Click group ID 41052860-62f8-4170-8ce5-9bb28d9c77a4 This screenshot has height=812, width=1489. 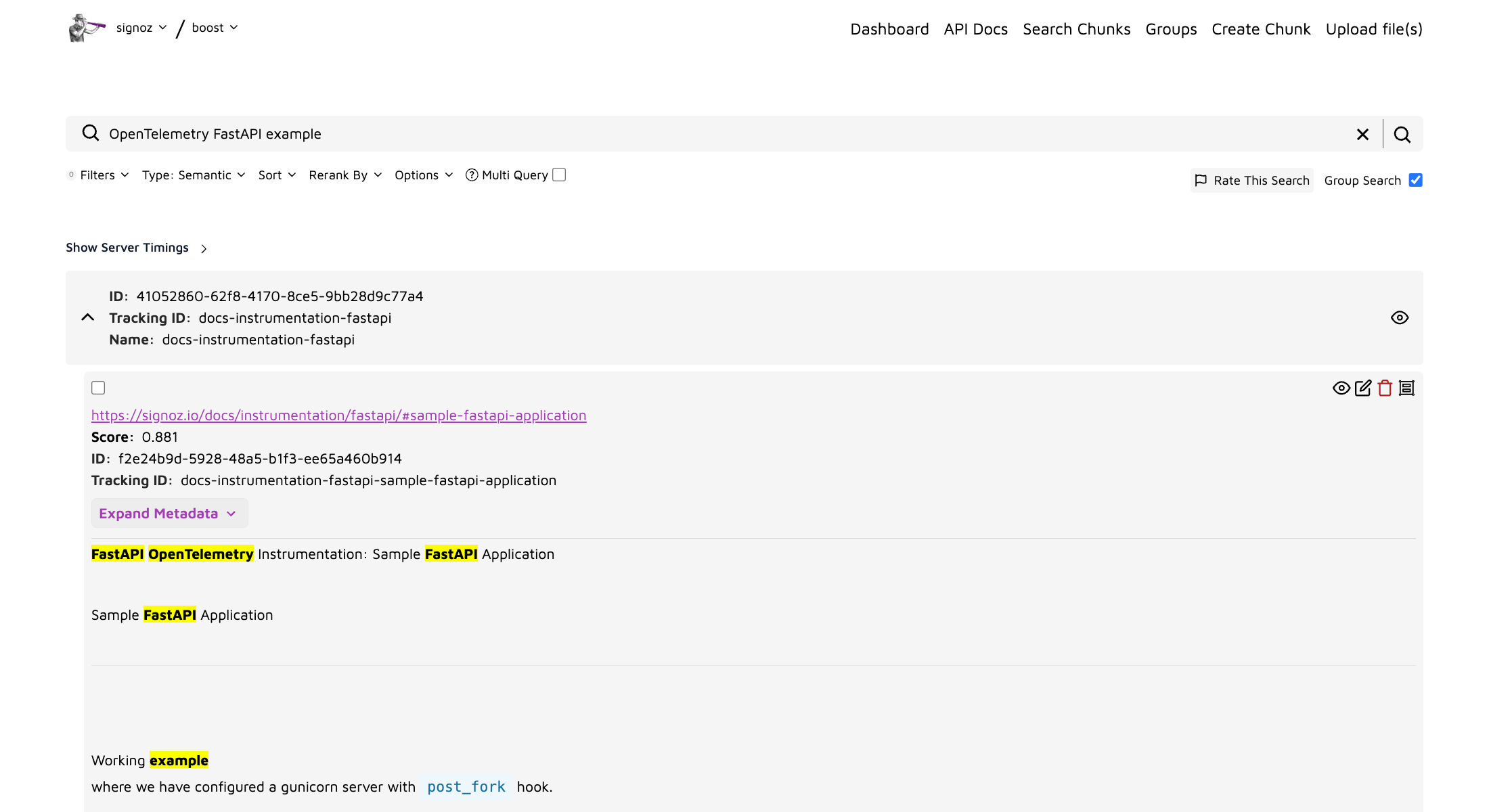click(280, 296)
